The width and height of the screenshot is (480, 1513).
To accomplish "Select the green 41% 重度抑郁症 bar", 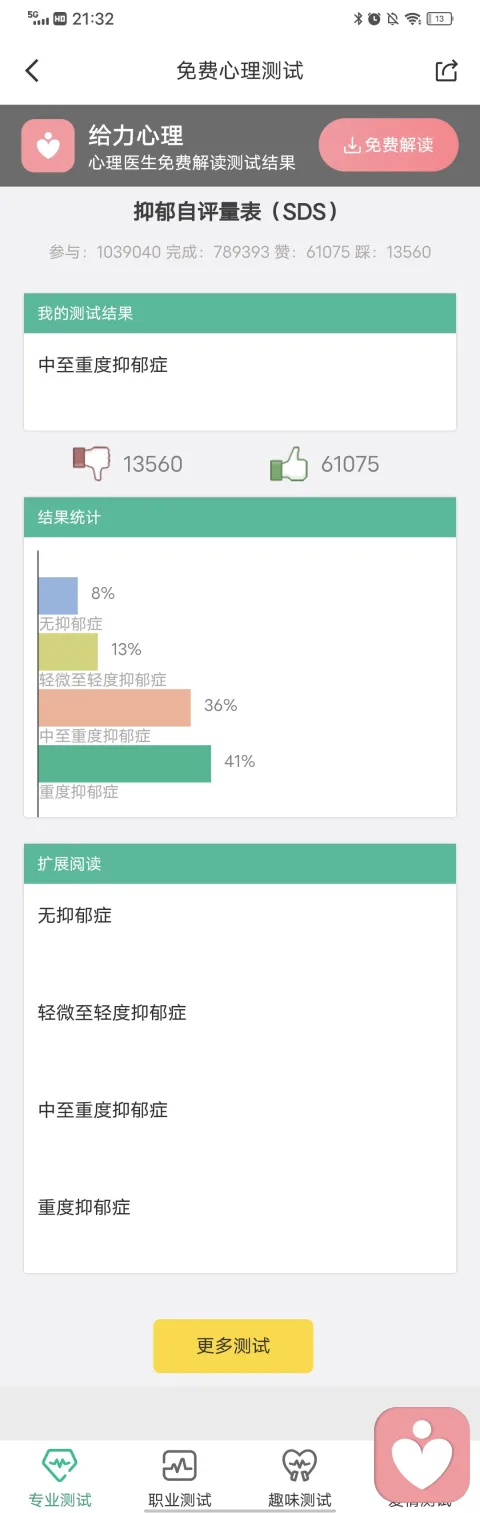I will click(125, 763).
